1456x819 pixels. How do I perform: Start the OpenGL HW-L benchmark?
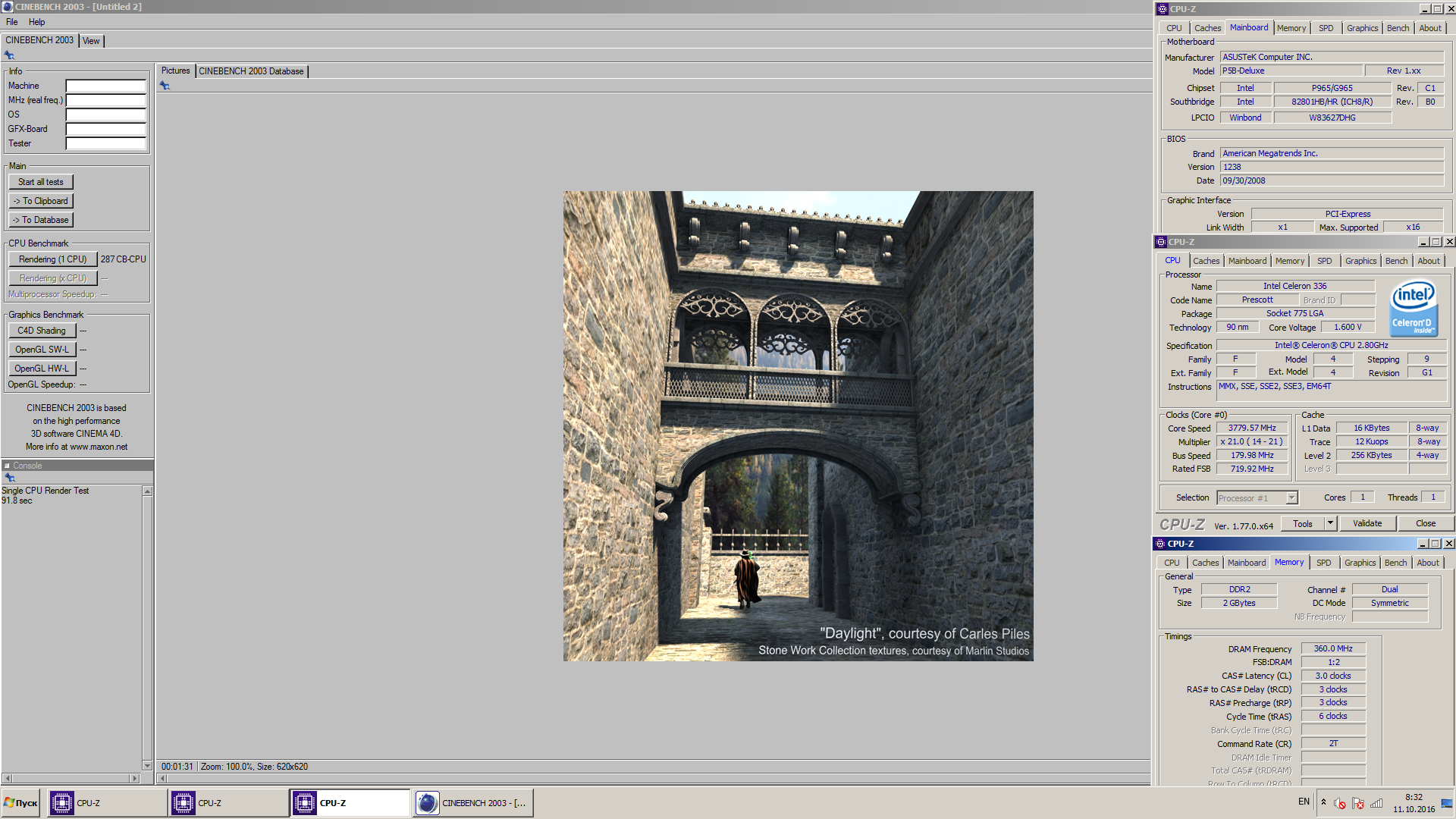tap(42, 369)
